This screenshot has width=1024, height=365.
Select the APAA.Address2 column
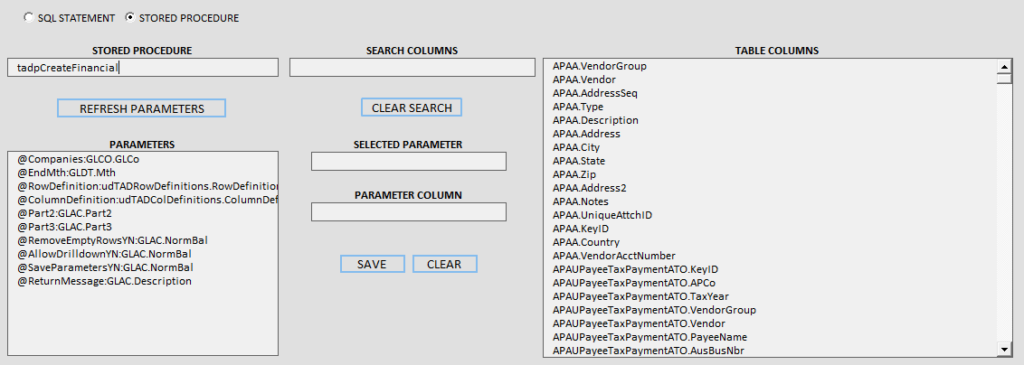pos(771,188)
